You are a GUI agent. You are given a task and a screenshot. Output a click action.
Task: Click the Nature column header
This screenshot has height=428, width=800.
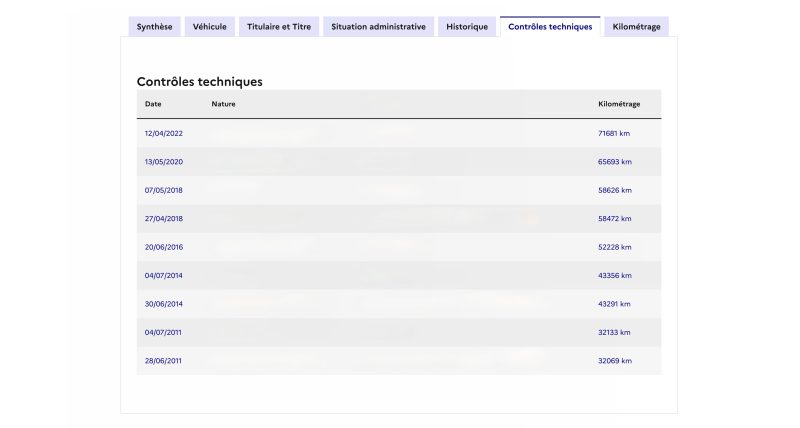pos(223,104)
